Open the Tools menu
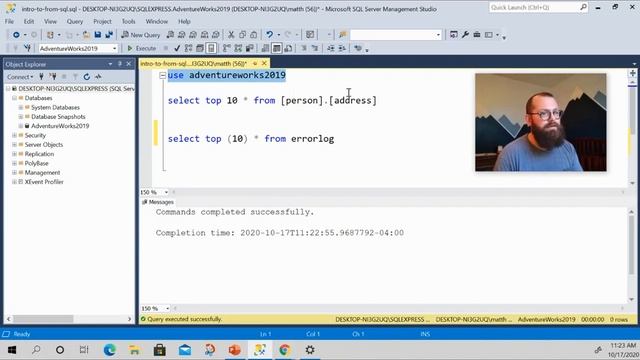 click(x=129, y=21)
